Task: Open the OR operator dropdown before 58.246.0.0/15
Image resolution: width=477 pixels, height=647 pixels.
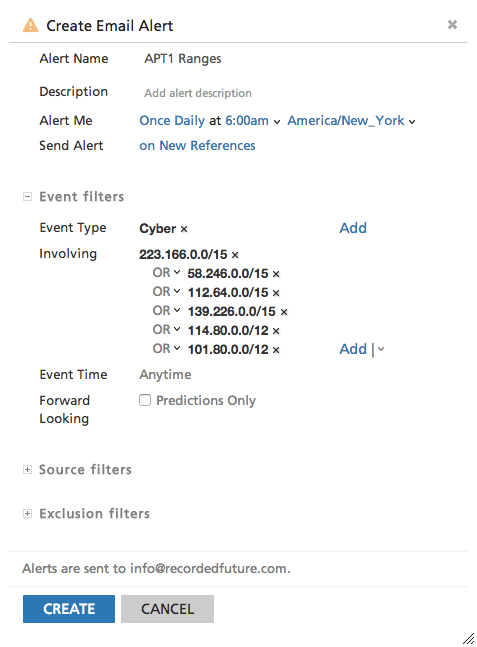Action: [166, 273]
